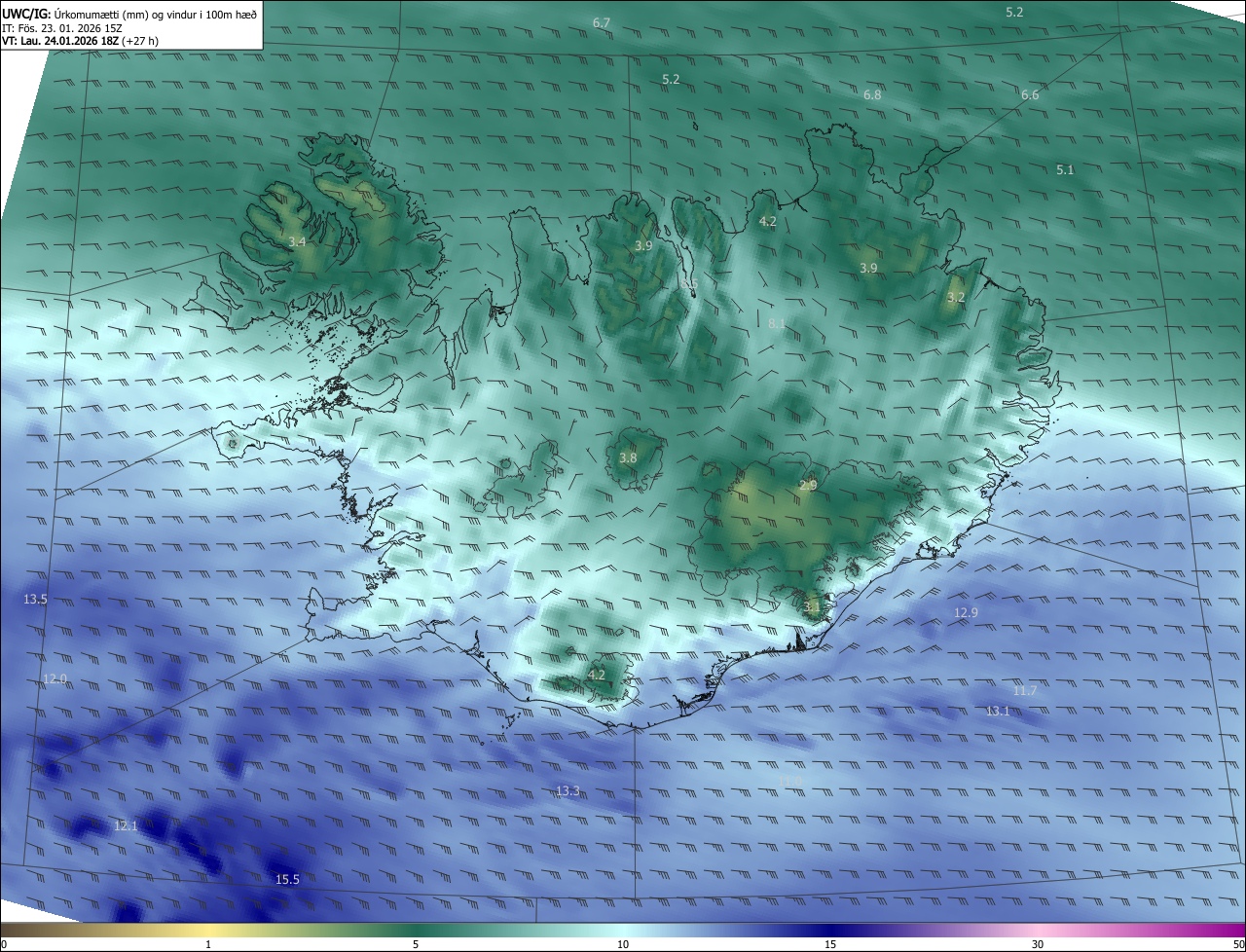Click the 6.7 precipitation value label

tap(602, 22)
